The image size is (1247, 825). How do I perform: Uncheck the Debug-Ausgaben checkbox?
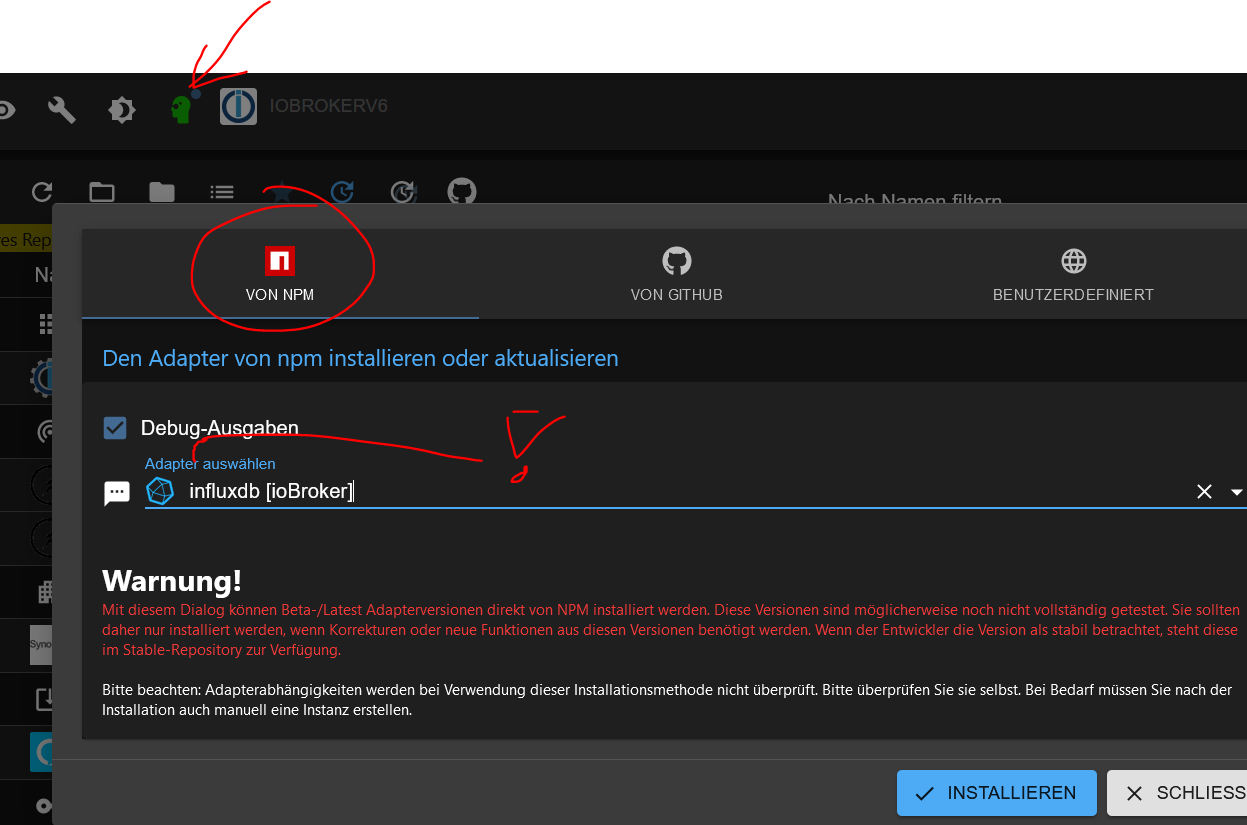[x=115, y=428]
